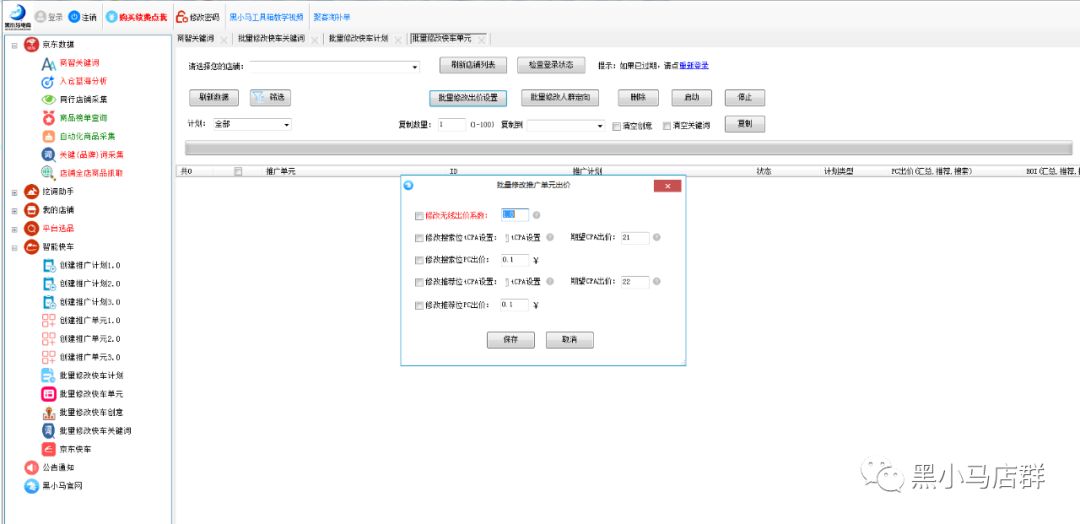Click the 修改密码 lock icon
1080x524 pixels.
(182, 17)
